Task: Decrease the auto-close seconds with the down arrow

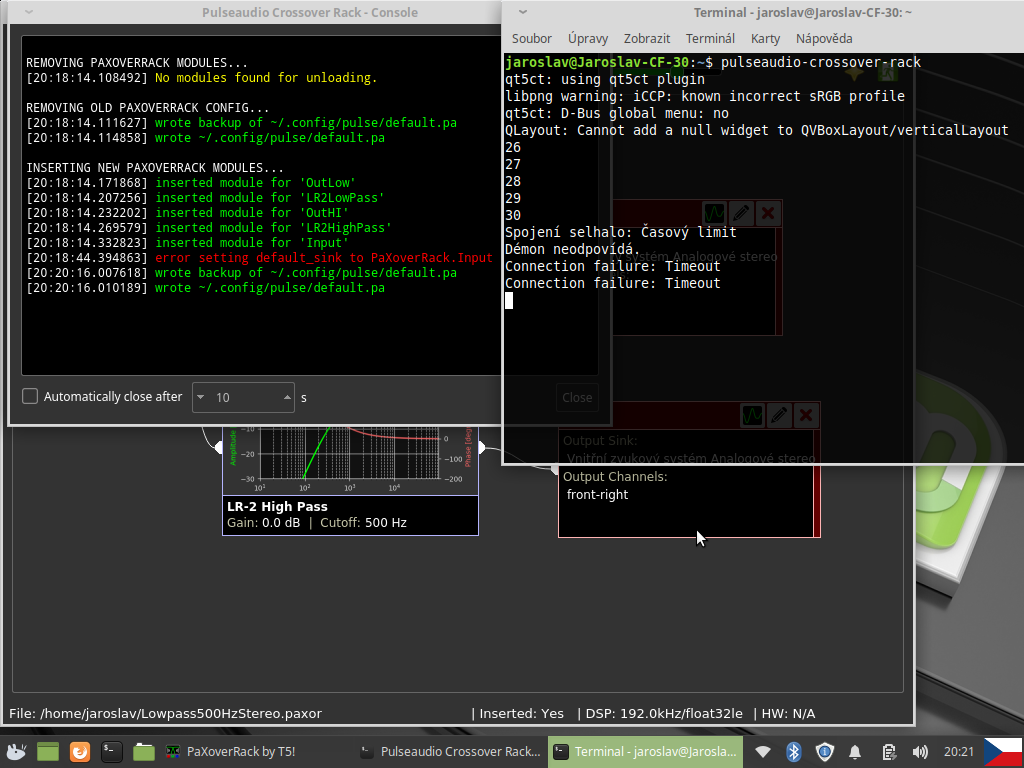Action: [x=200, y=397]
